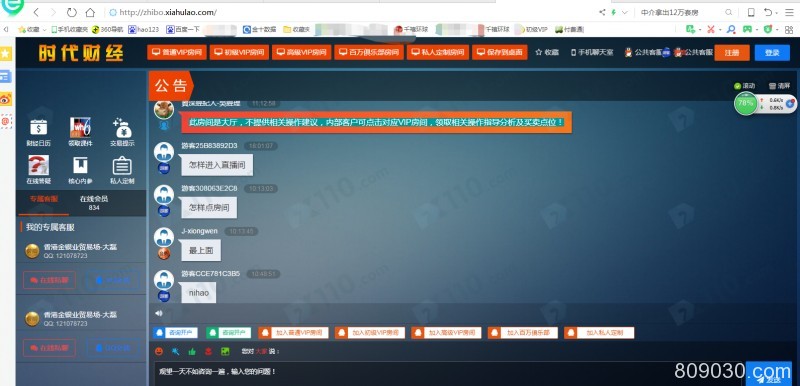Click the green lightning speed-mode icon
This screenshot has width=800, height=386.
coord(614,12)
